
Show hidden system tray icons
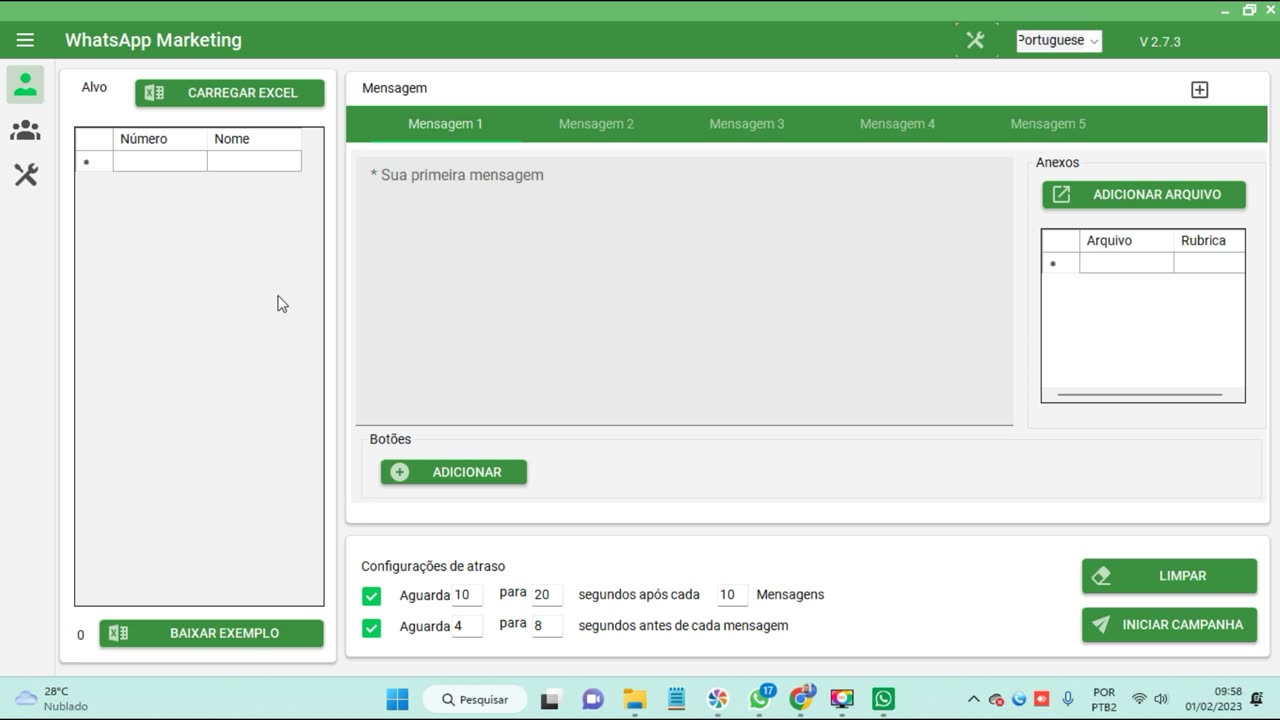click(973, 699)
